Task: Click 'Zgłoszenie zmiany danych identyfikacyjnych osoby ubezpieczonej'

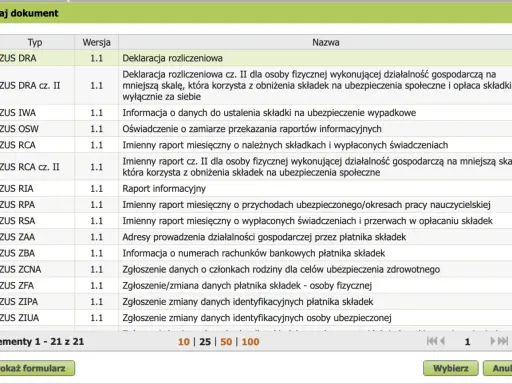Action: [257, 318]
